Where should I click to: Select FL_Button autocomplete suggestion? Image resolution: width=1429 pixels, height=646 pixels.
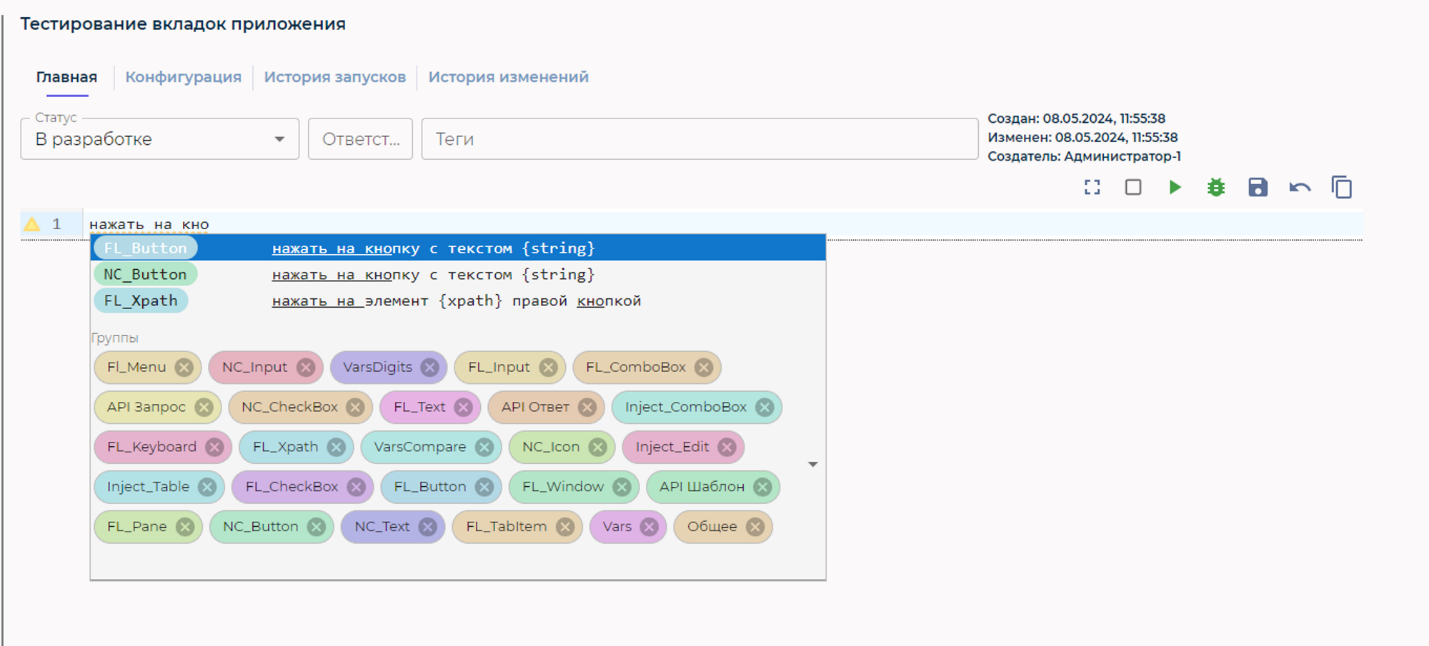(458, 248)
